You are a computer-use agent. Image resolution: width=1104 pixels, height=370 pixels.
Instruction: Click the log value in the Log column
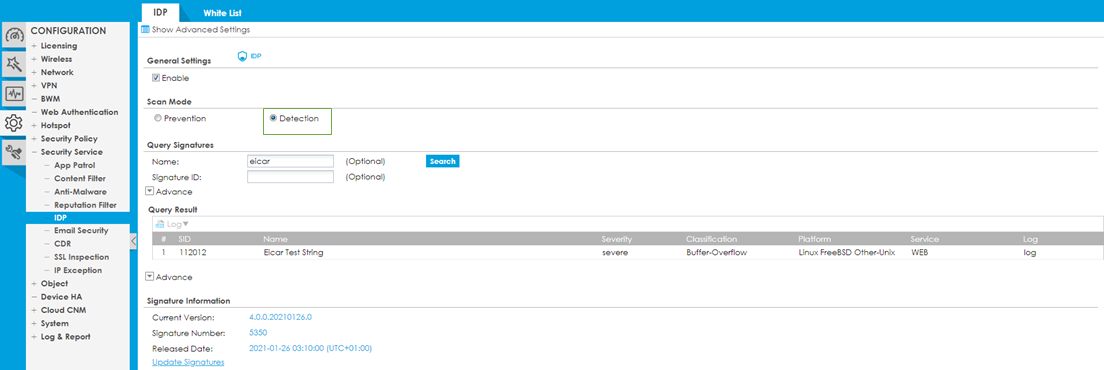tap(1029, 253)
